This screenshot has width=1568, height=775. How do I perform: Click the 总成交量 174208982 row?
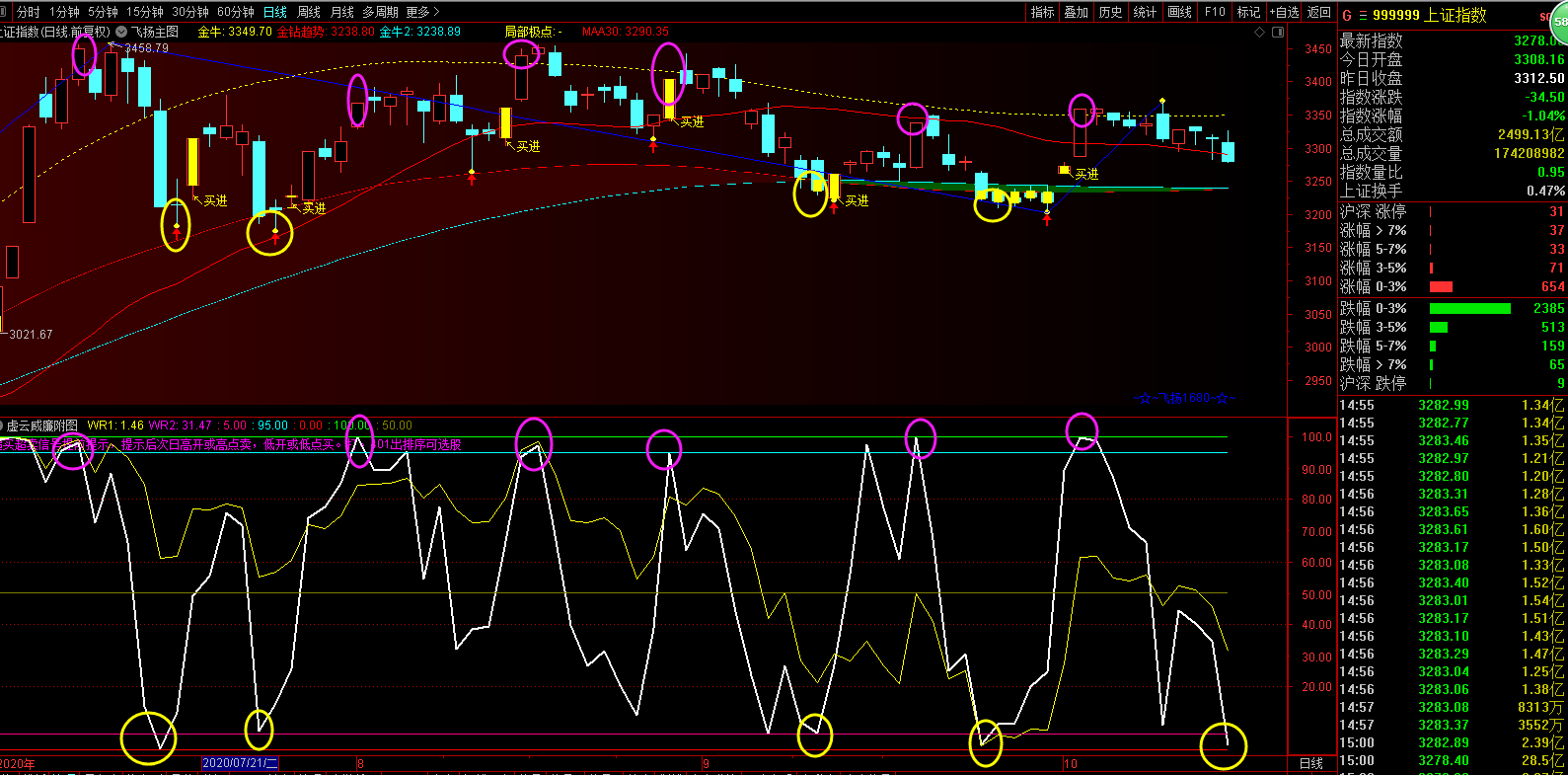[1453, 153]
